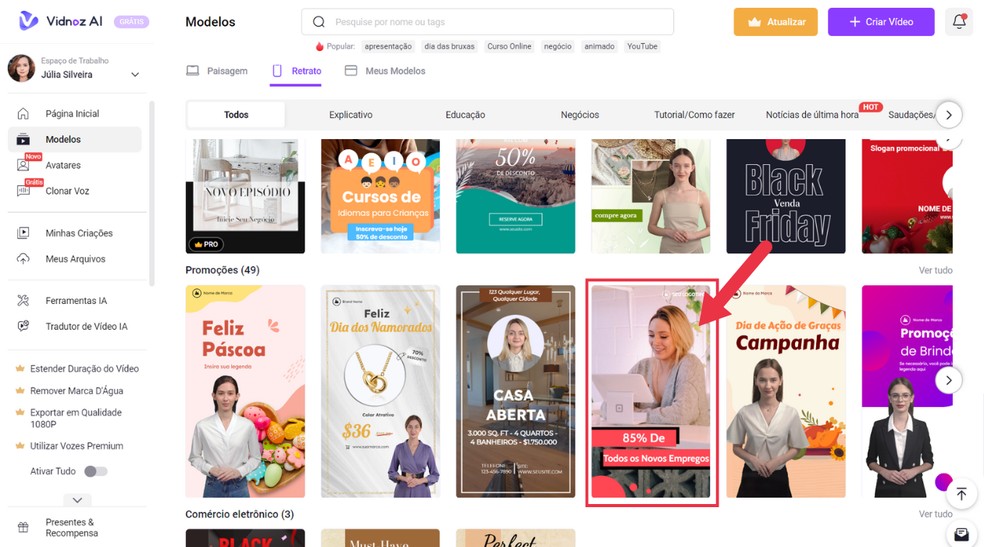Select the Explicativo category tab
The height and width of the screenshot is (547, 984).
click(351, 115)
